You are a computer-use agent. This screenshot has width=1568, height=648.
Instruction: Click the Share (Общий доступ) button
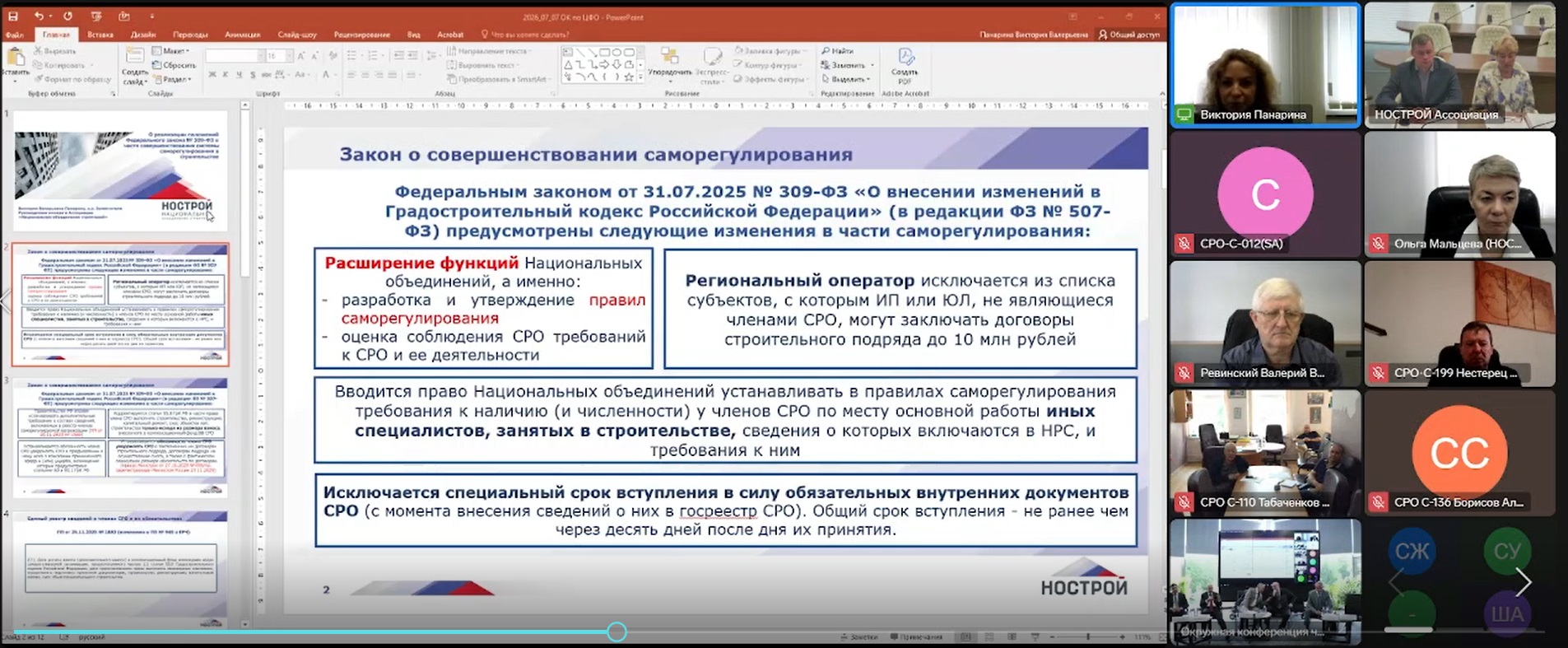click(x=1129, y=35)
